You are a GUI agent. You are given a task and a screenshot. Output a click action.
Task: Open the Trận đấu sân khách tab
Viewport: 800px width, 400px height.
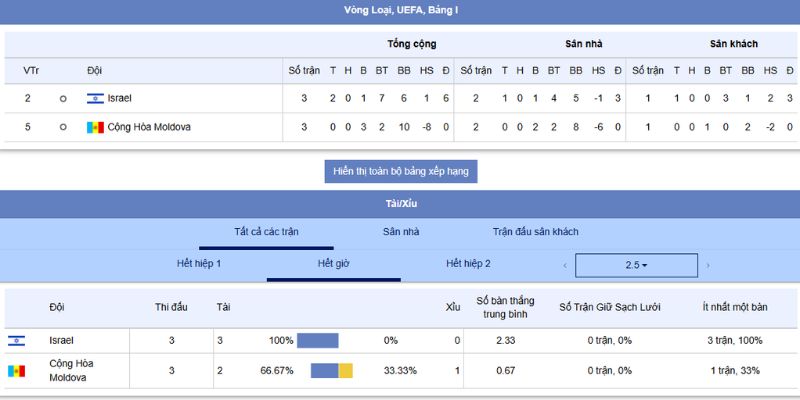point(535,232)
